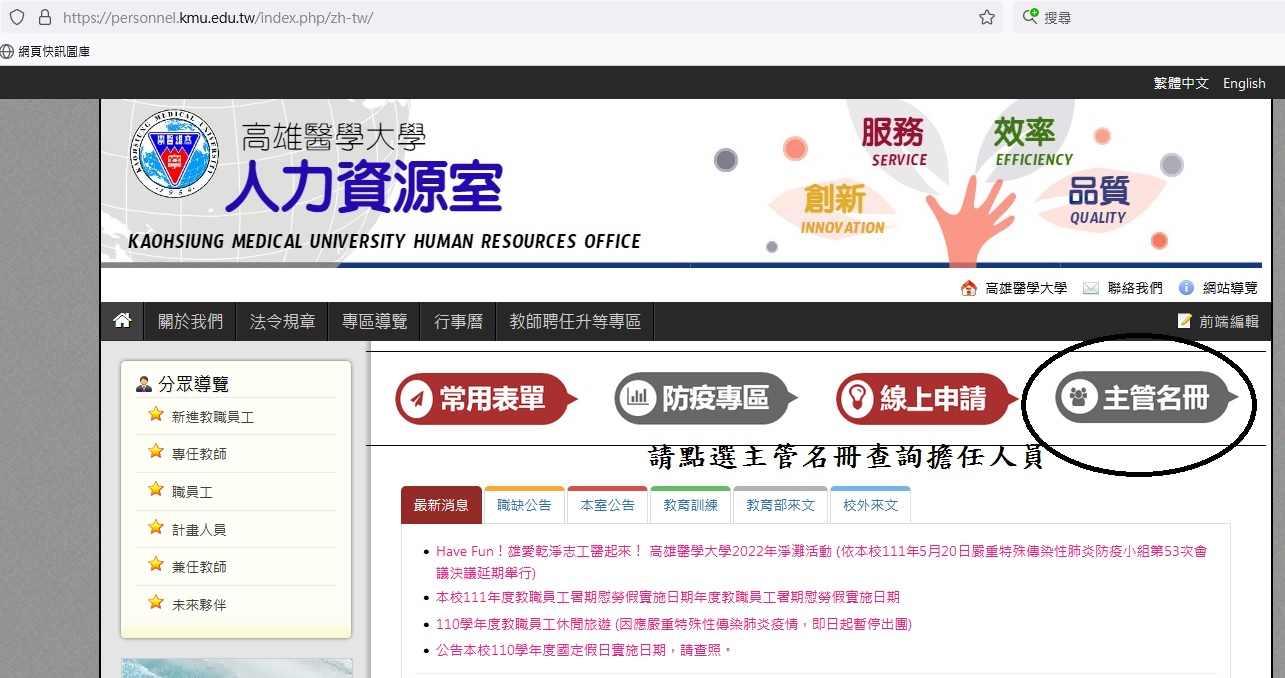1285x678 pixels.
Task: Open the 教師聘任升等專區 menu
Action: 575,321
